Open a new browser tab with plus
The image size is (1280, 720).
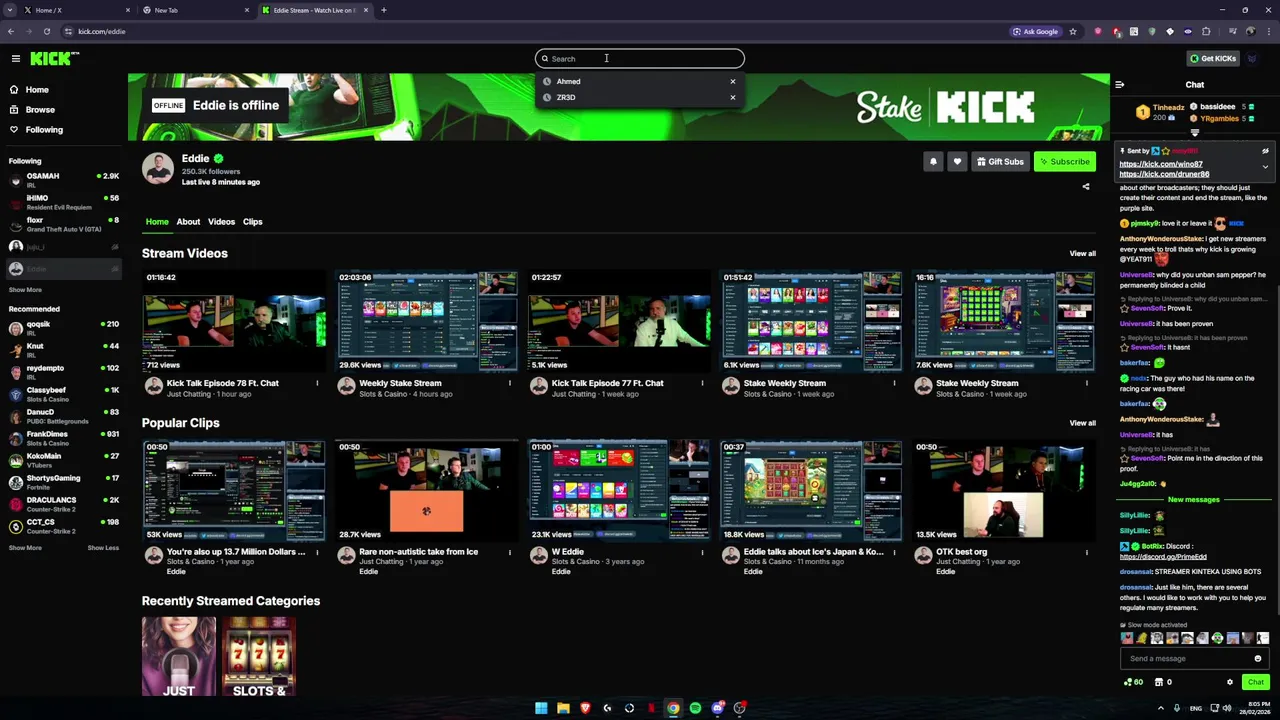click(x=384, y=10)
